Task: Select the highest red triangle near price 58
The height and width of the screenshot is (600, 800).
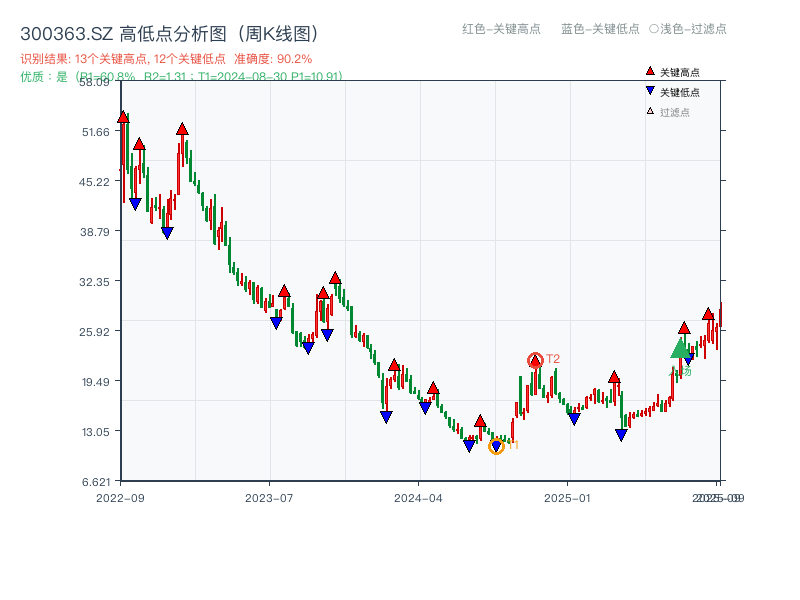Action: (122, 115)
